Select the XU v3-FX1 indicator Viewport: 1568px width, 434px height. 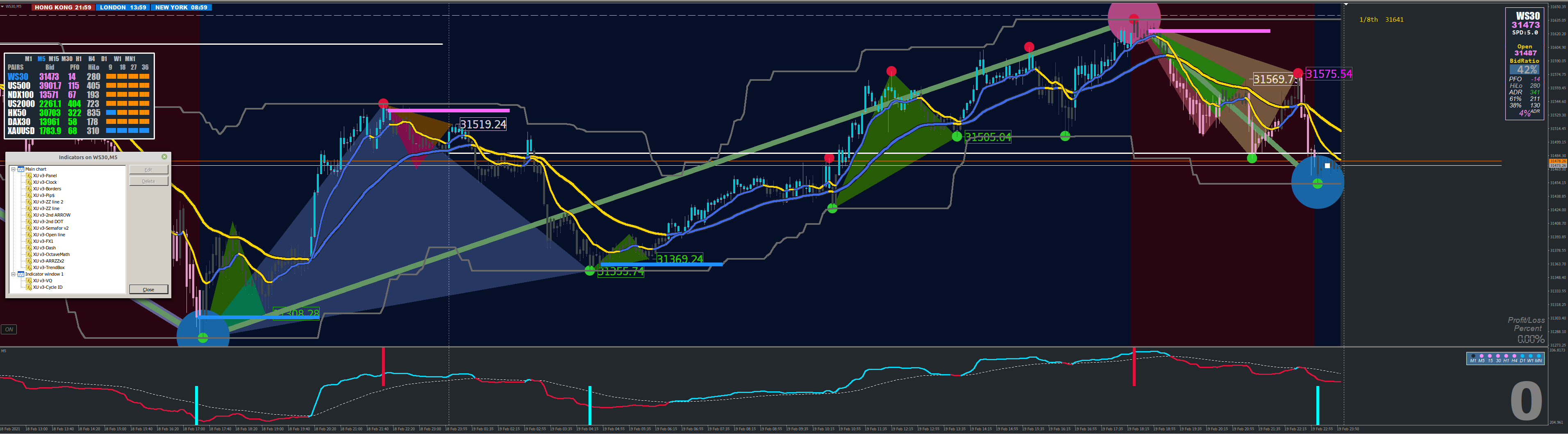(x=40, y=241)
